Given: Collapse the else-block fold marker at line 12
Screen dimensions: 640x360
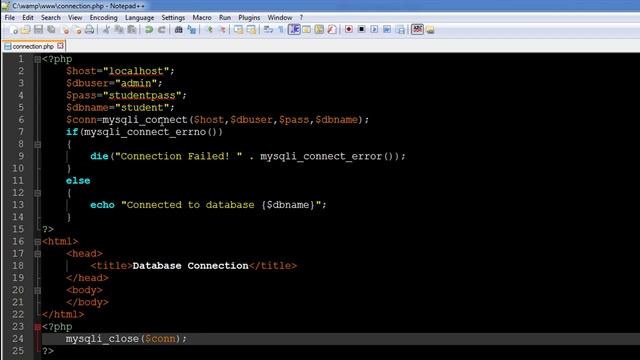Looking at the screenshot, I should (38, 193).
